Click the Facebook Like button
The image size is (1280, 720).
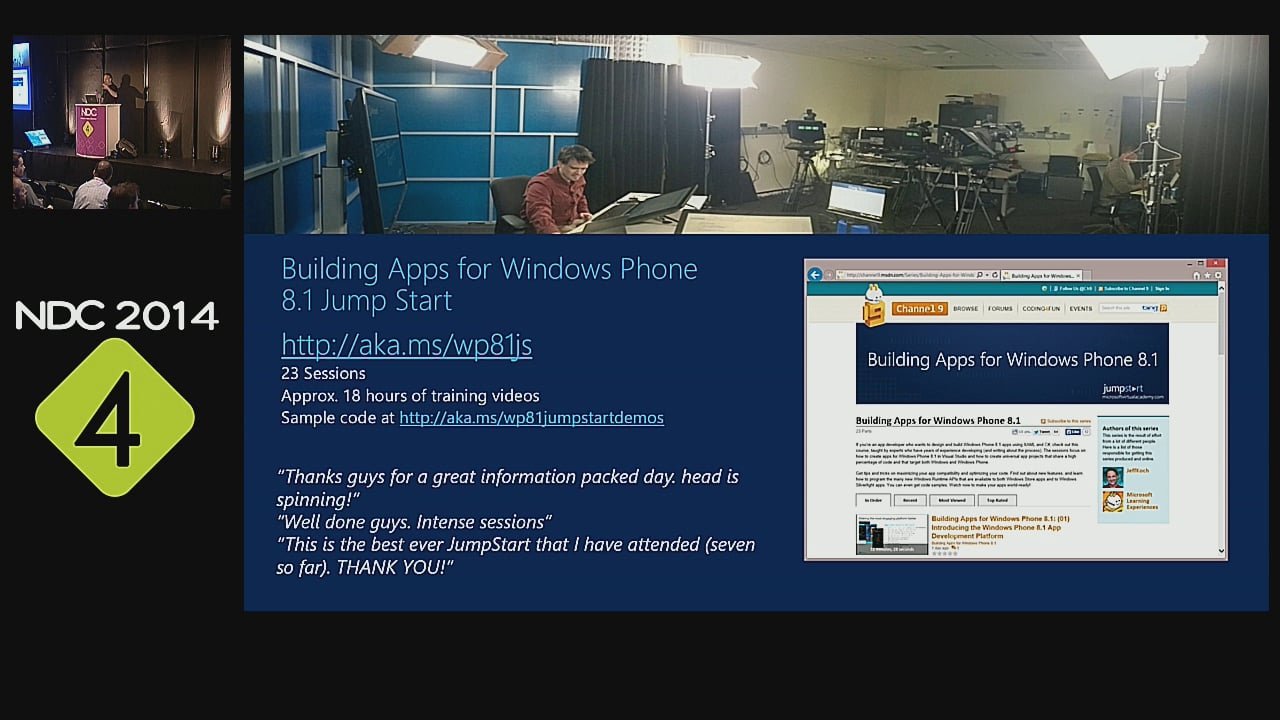[x=1073, y=432]
